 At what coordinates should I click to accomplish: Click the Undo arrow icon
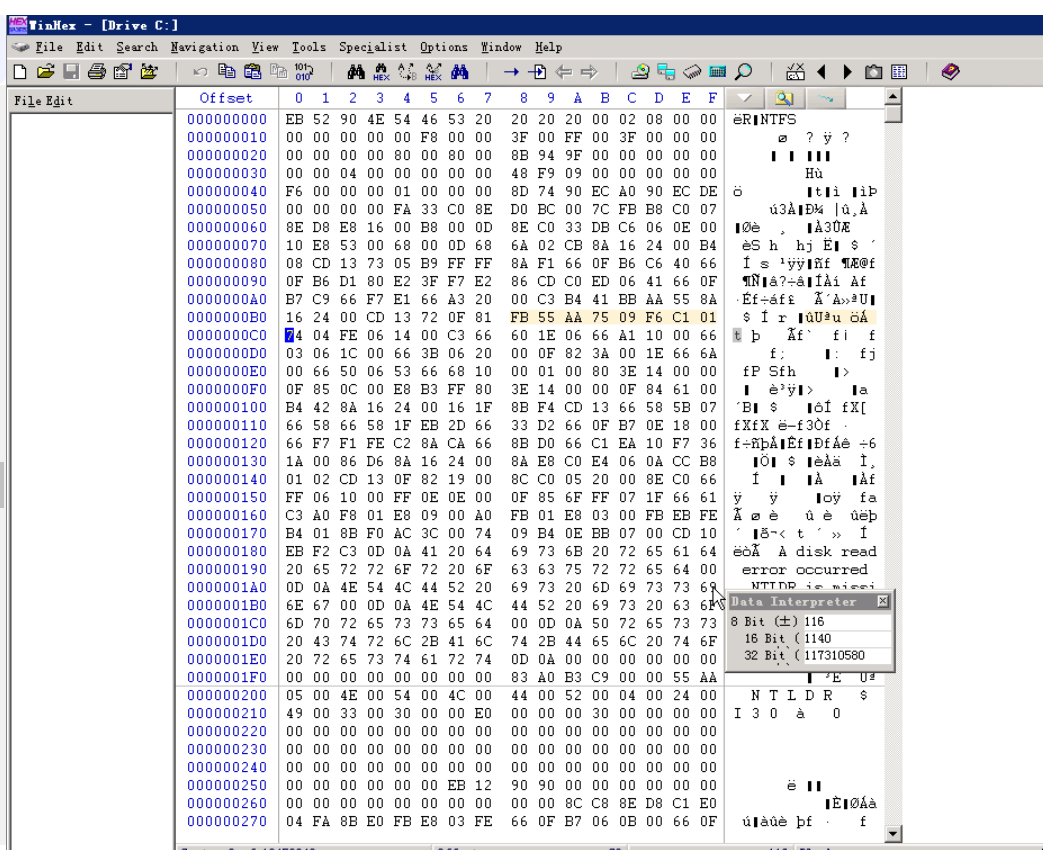click(x=200, y=72)
